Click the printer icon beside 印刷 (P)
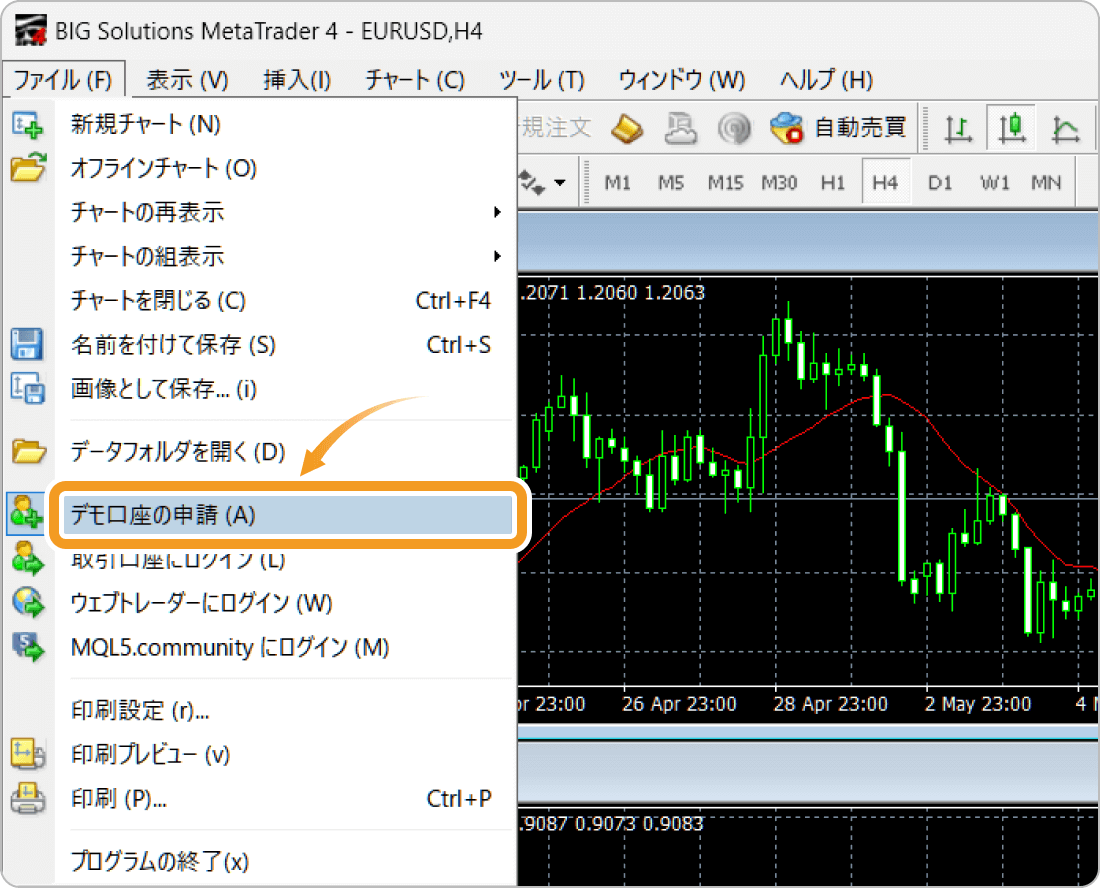Screen dimensions: 1100x888 (28, 798)
